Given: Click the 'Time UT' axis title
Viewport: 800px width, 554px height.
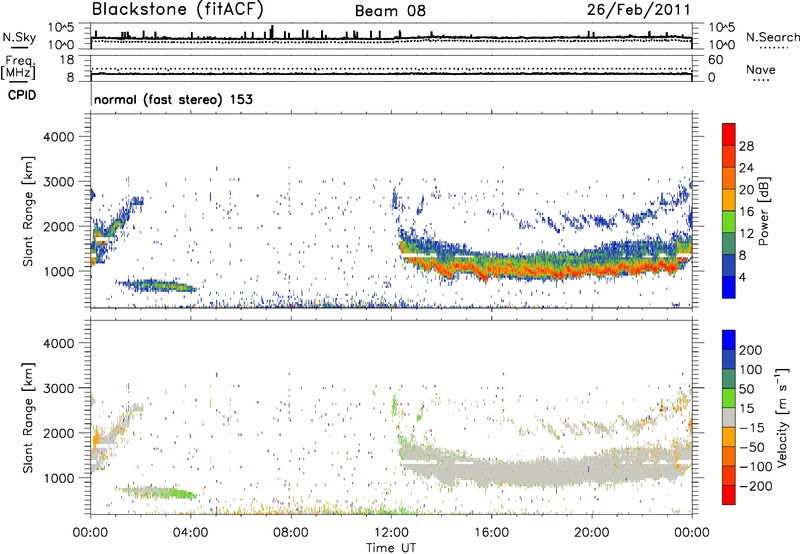Looking at the screenshot, I should click(x=391, y=548).
